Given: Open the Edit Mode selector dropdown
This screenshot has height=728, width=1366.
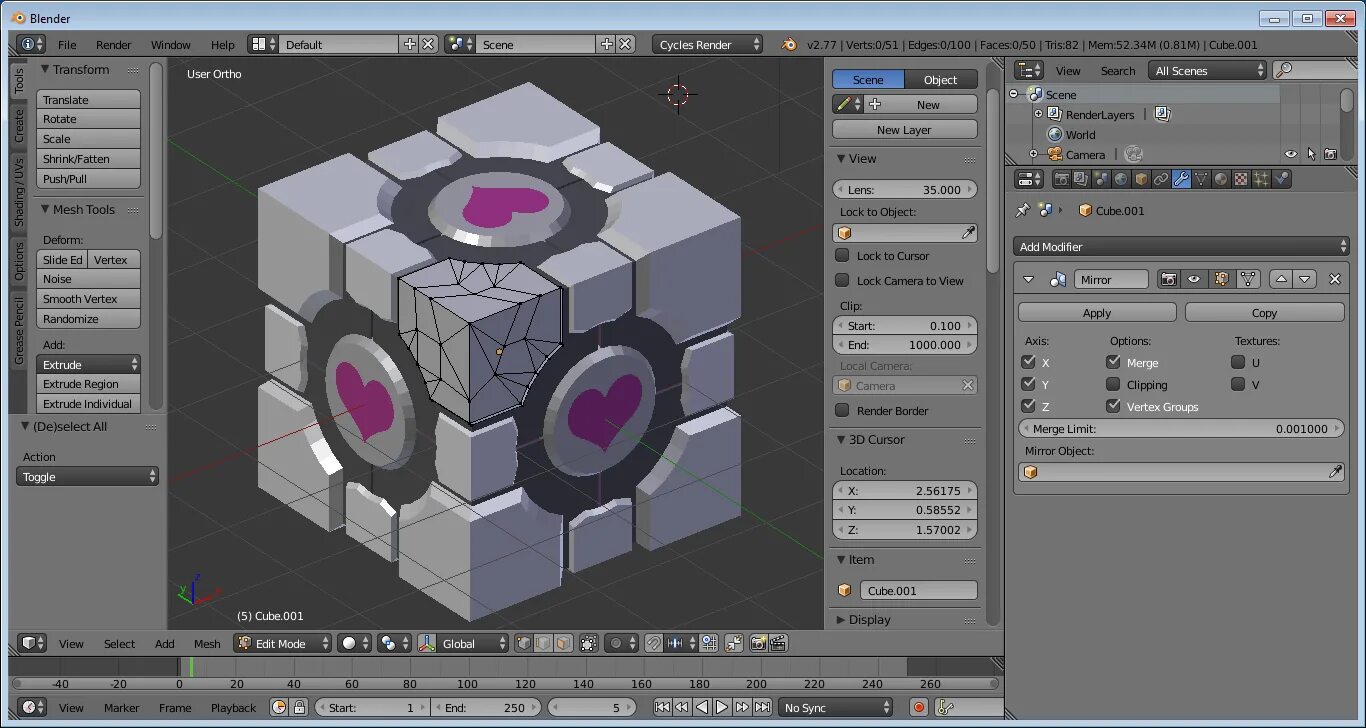Looking at the screenshot, I should [x=282, y=643].
